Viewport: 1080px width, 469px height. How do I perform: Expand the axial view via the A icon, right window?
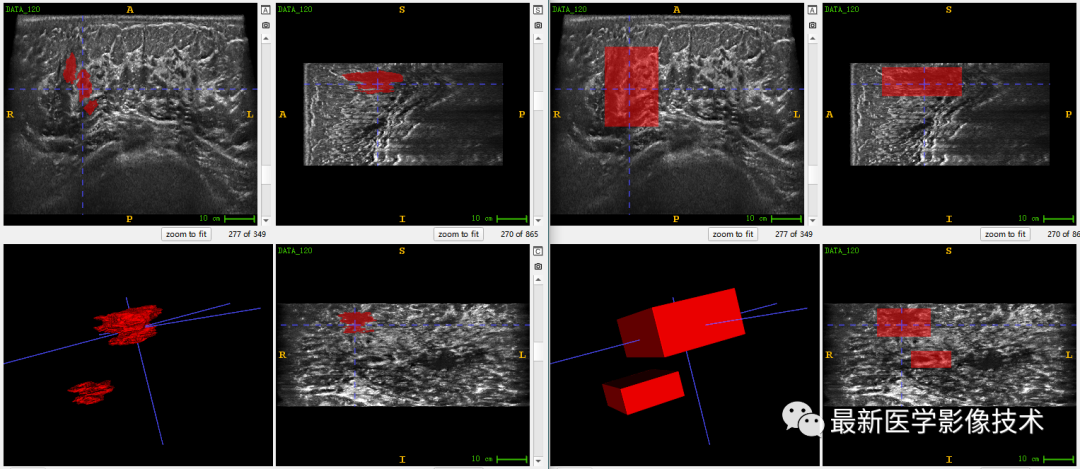tap(813, 11)
